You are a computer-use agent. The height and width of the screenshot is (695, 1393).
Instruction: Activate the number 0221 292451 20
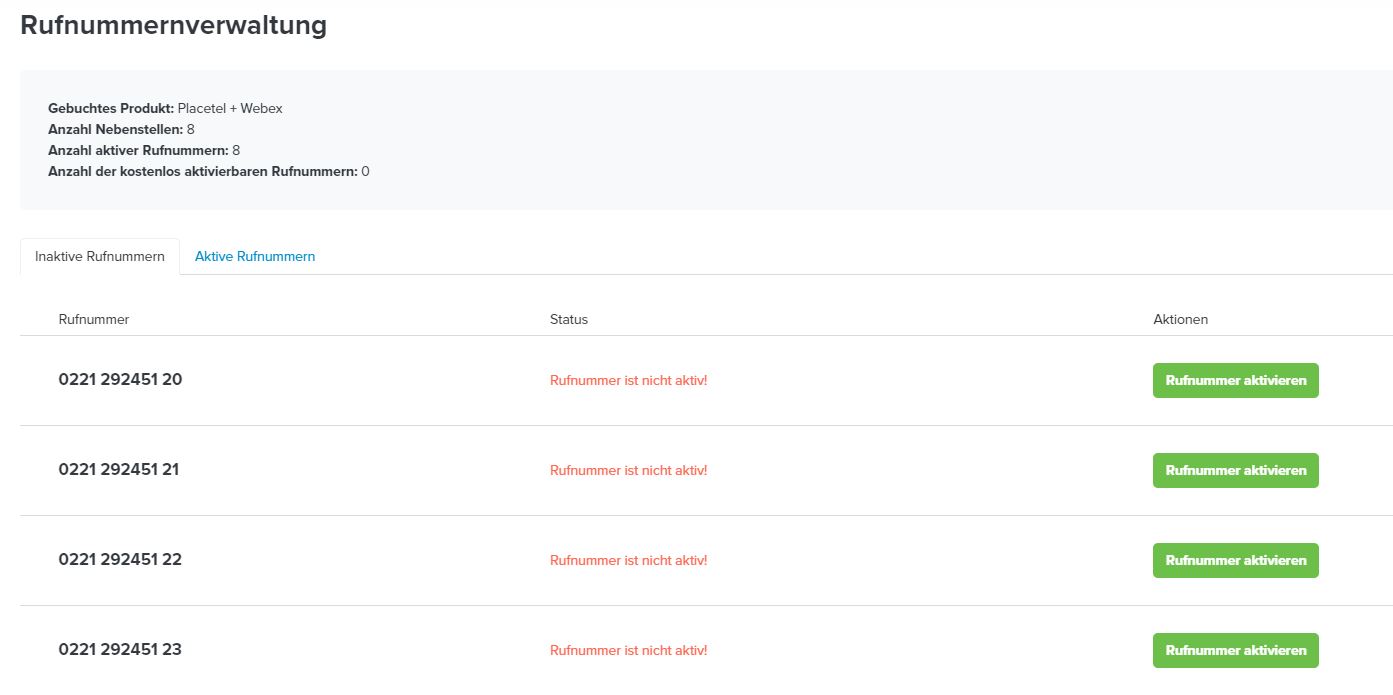pyautogui.click(x=1236, y=380)
